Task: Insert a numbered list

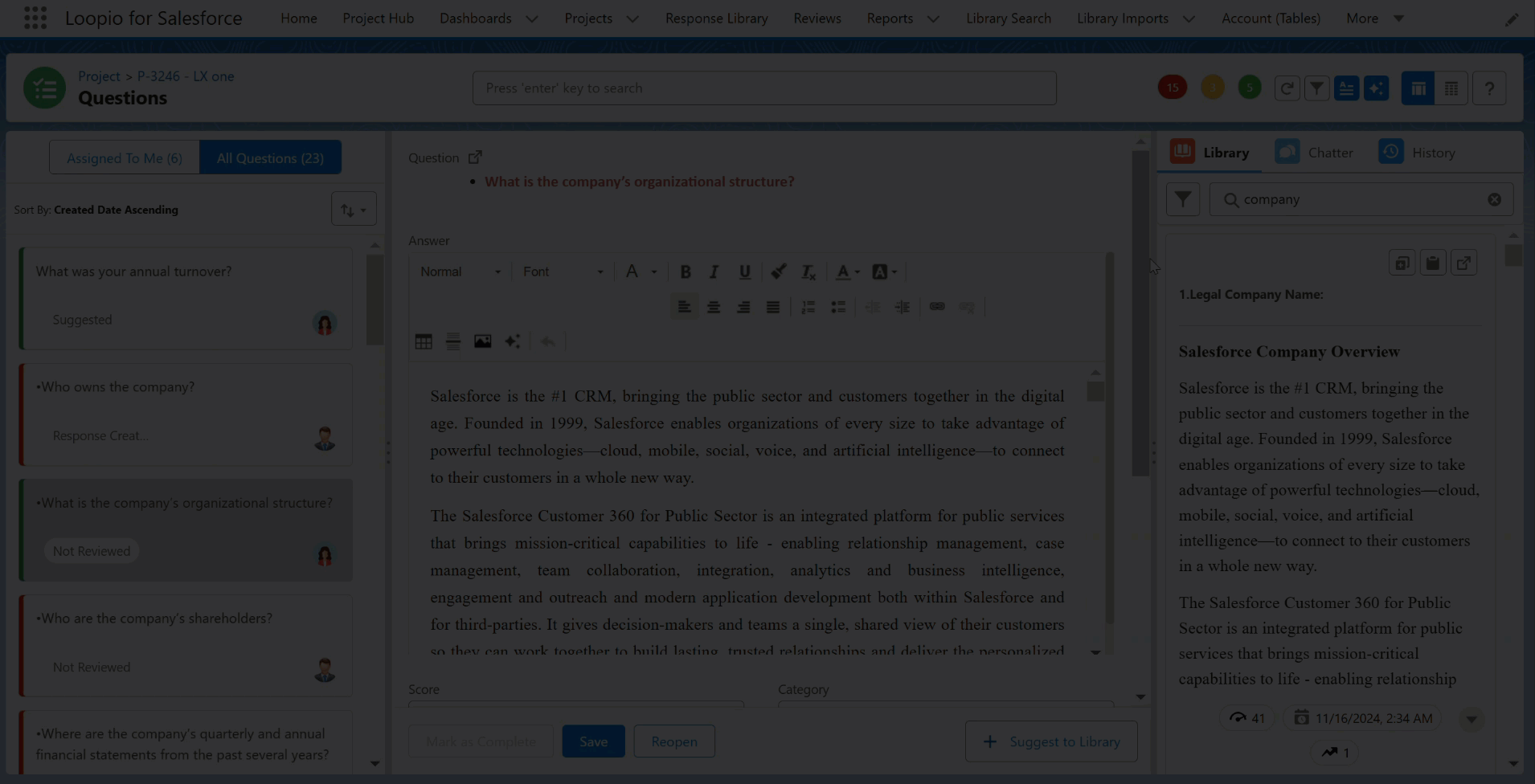Action: [808, 307]
